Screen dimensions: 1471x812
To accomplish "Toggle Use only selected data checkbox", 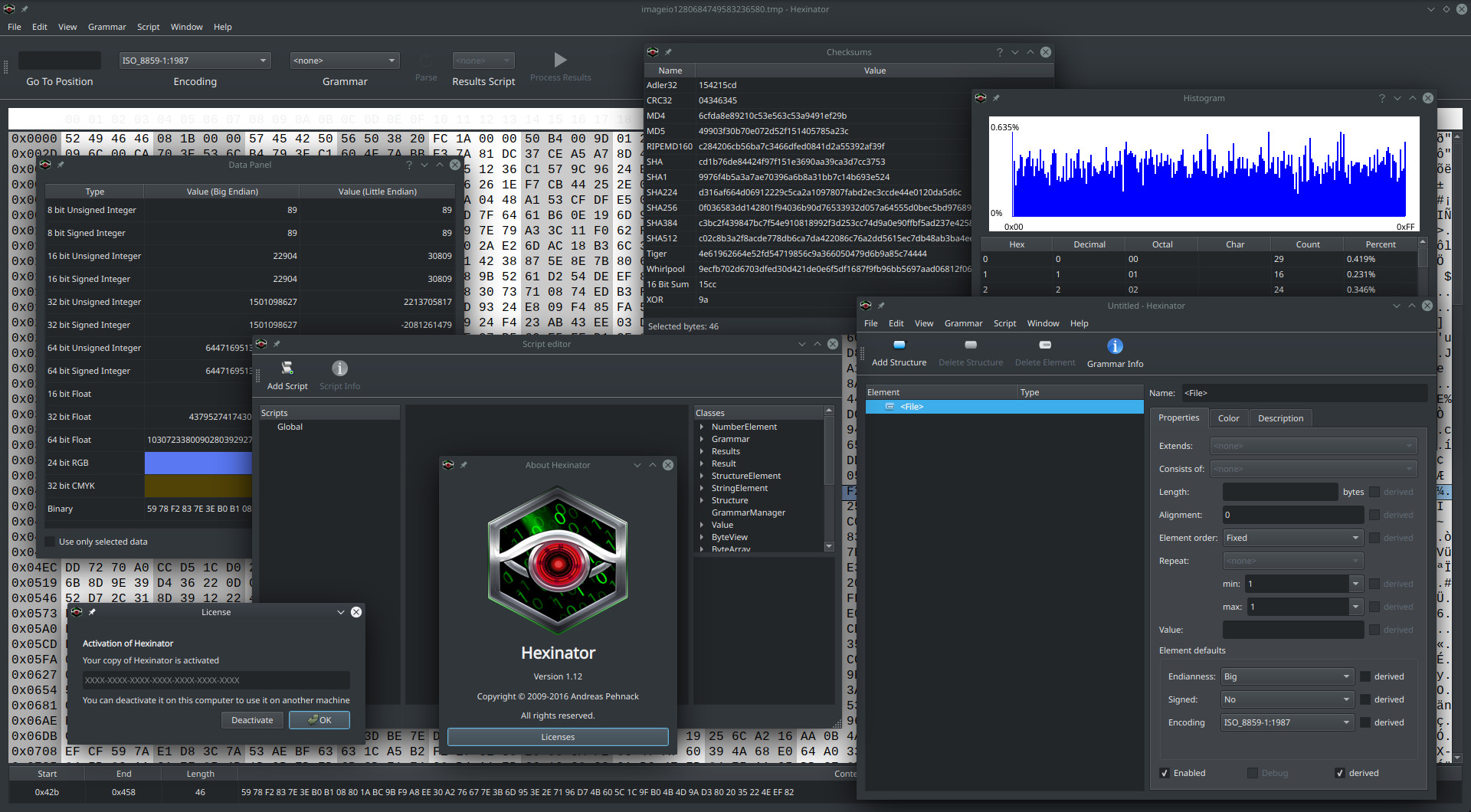I will pyautogui.click(x=50, y=542).
